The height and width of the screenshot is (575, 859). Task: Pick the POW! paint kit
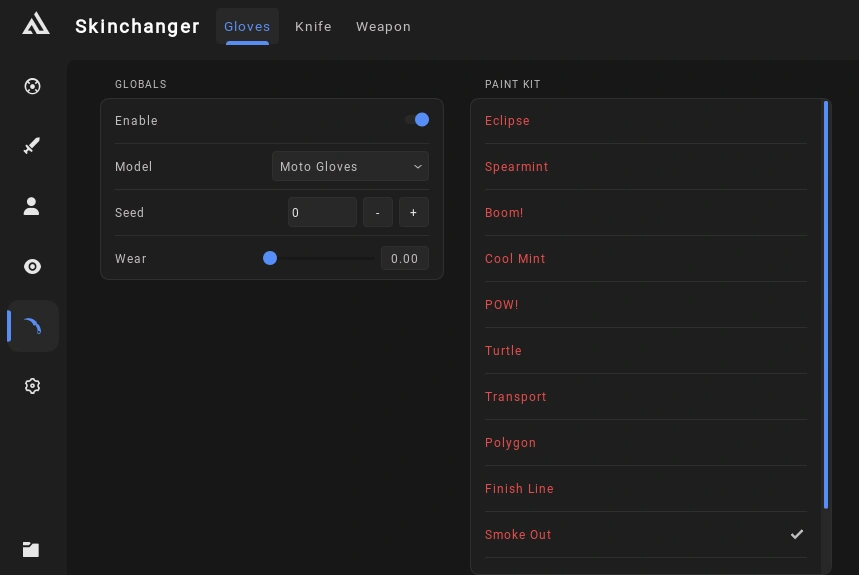pyautogui.click(x=645, y=304)
